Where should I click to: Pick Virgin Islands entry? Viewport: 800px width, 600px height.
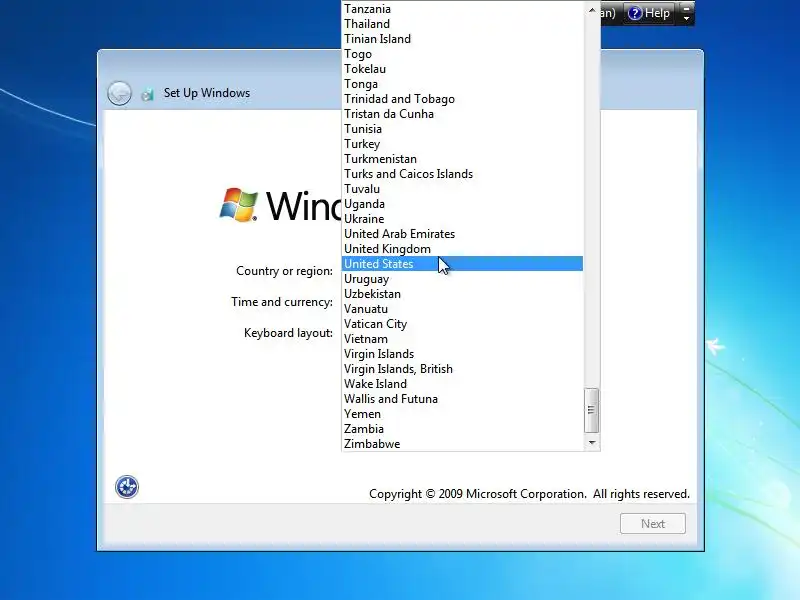click(462, 354)
